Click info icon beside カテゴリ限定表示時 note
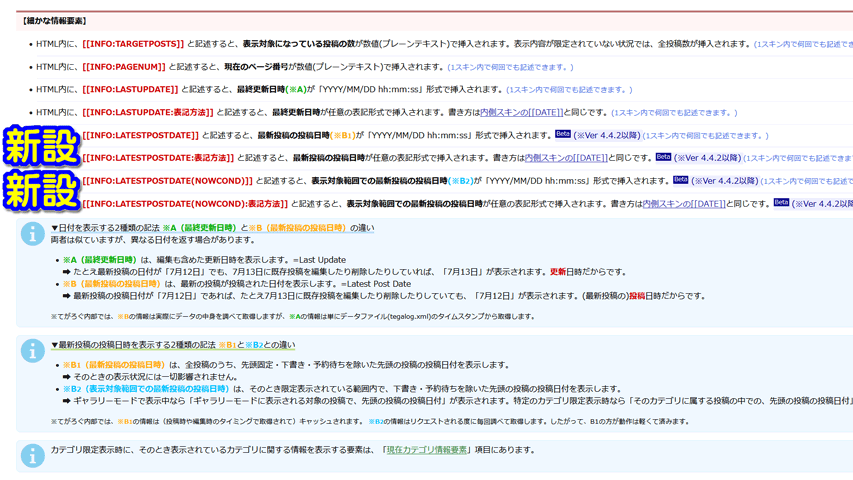 coord(33,456)
